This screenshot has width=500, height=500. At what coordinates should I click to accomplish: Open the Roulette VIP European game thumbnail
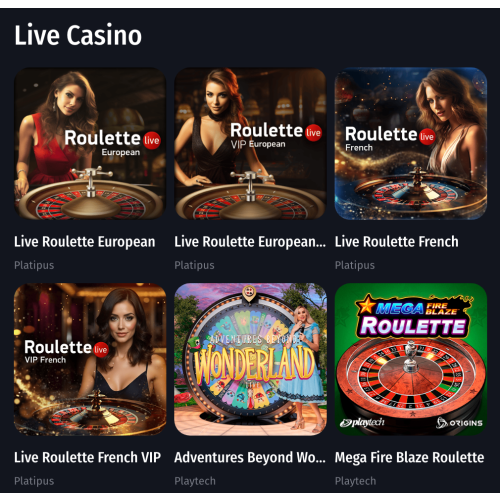[250, 144]
